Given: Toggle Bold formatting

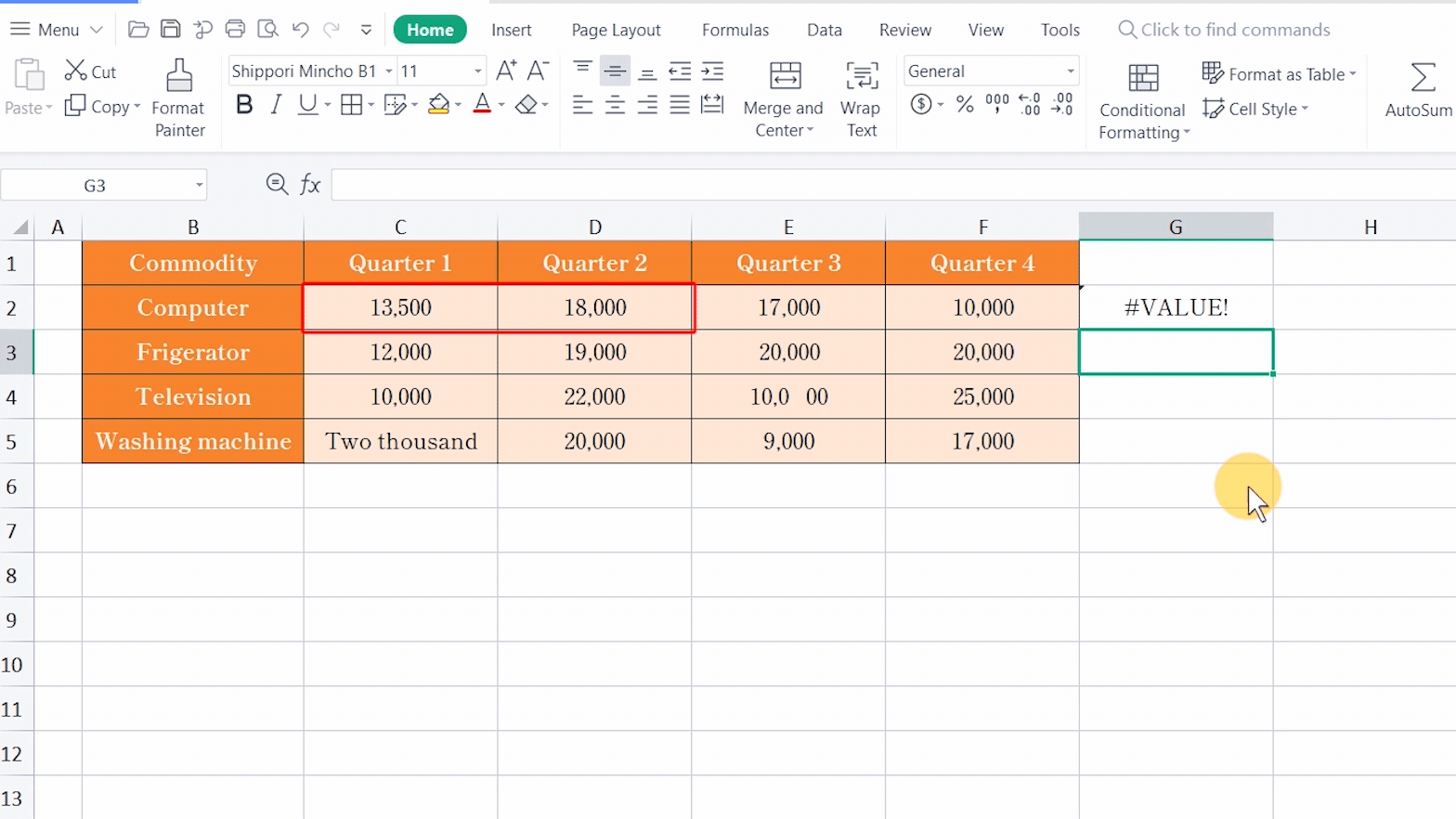Looking at the screenshot, I should tap(244, 105).
